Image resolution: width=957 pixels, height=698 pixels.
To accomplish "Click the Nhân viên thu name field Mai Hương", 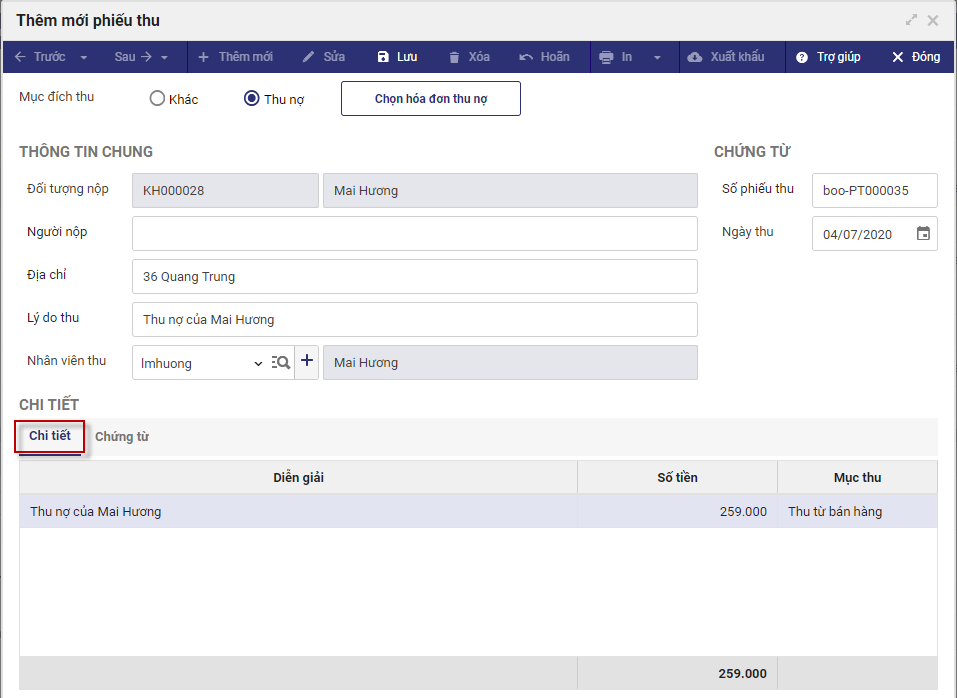I will pyautogui.click(x=510, y=362).
